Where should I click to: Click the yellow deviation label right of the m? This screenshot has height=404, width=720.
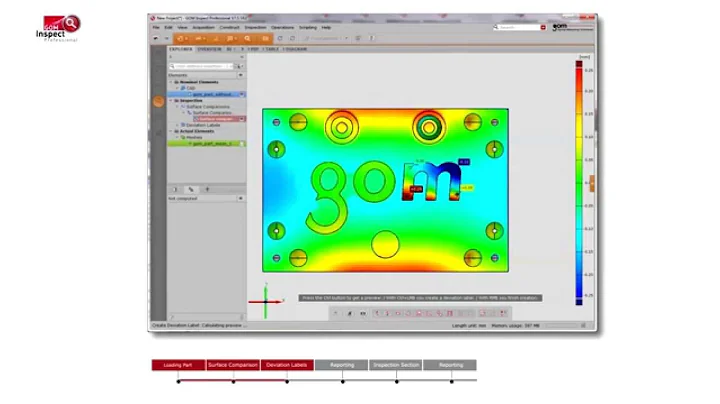(x=467, y=188)
